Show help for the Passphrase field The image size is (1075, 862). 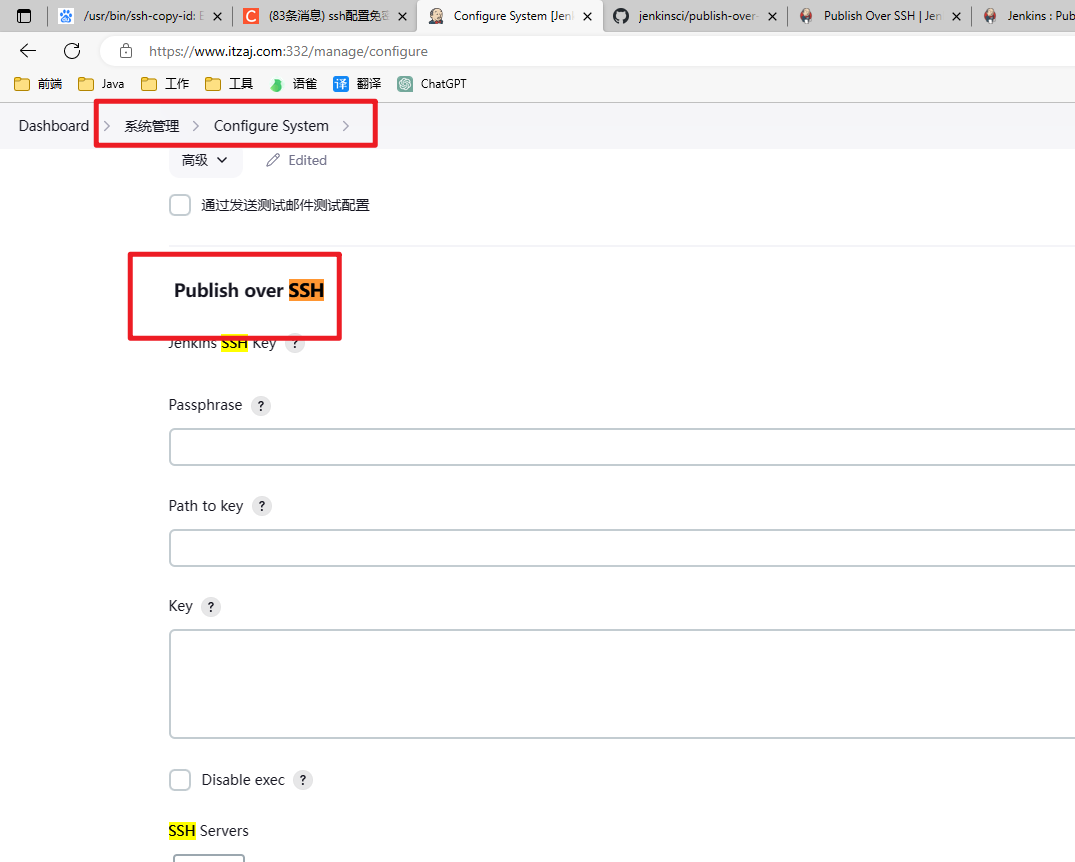pyautogui.click(x=261, y=406)
